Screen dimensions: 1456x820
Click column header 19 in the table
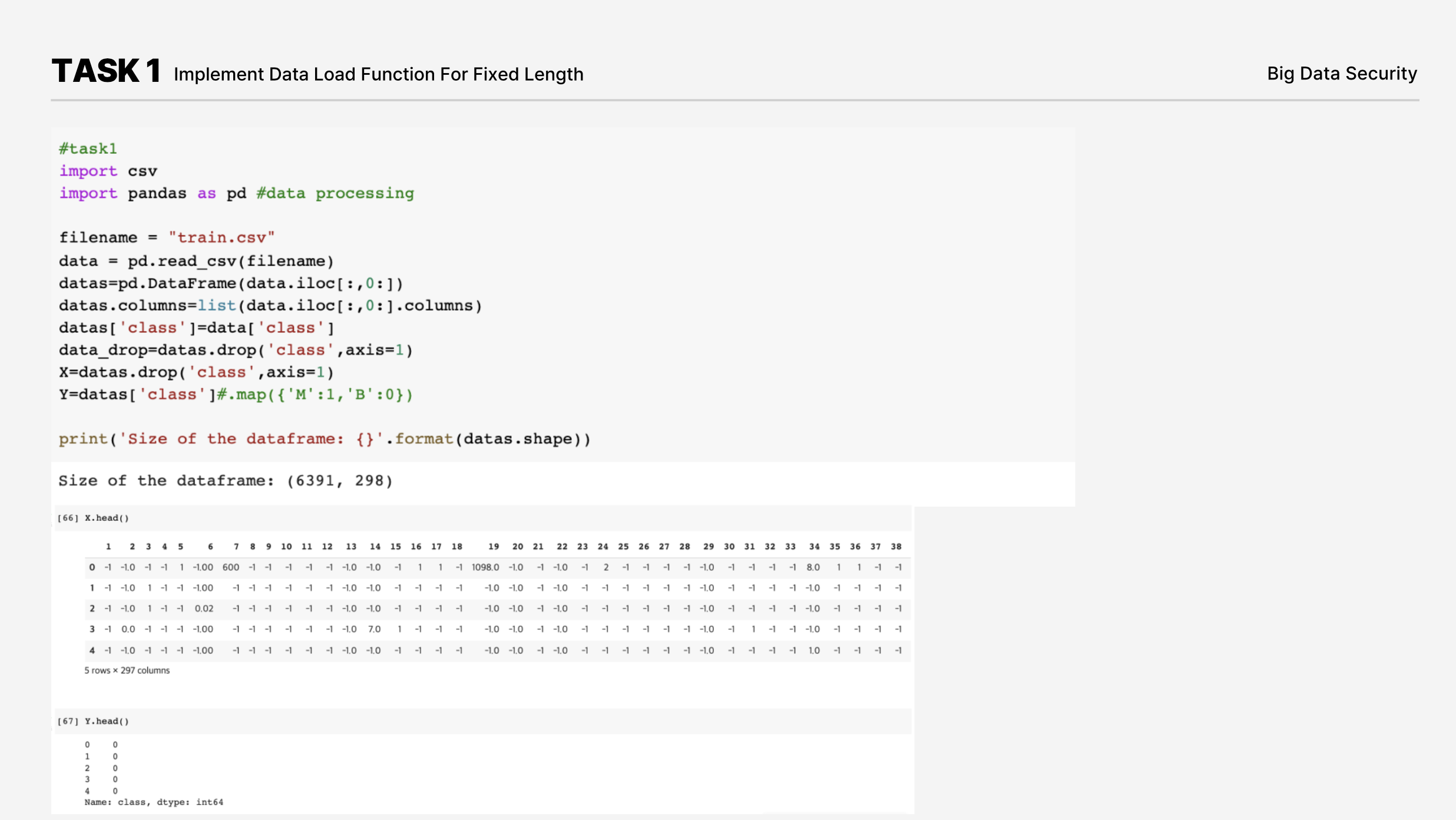[x=494, y=547]
